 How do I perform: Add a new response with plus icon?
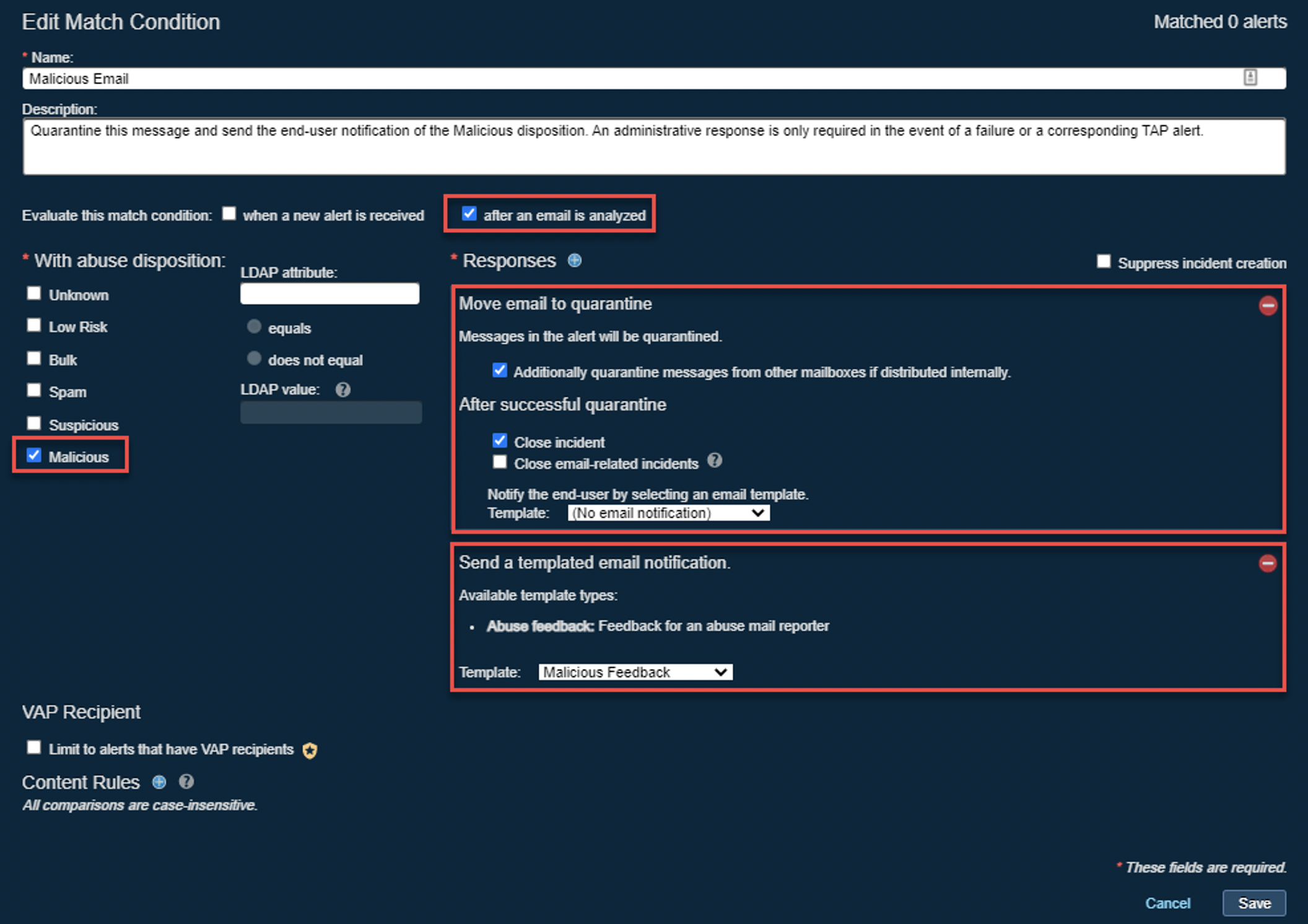[x=574, y=261]
